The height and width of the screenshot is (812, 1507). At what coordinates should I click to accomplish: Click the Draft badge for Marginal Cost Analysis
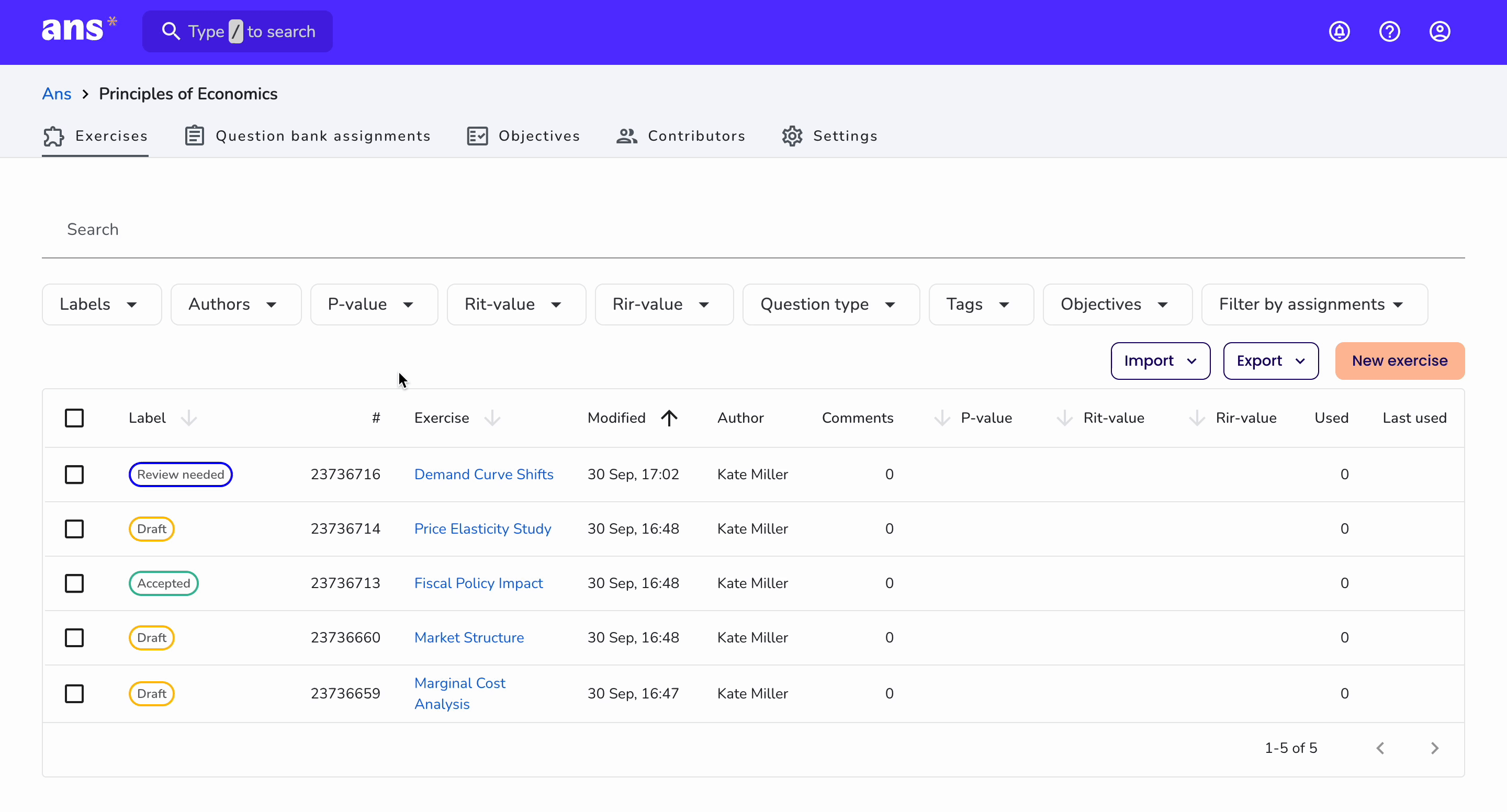(152, 694)
